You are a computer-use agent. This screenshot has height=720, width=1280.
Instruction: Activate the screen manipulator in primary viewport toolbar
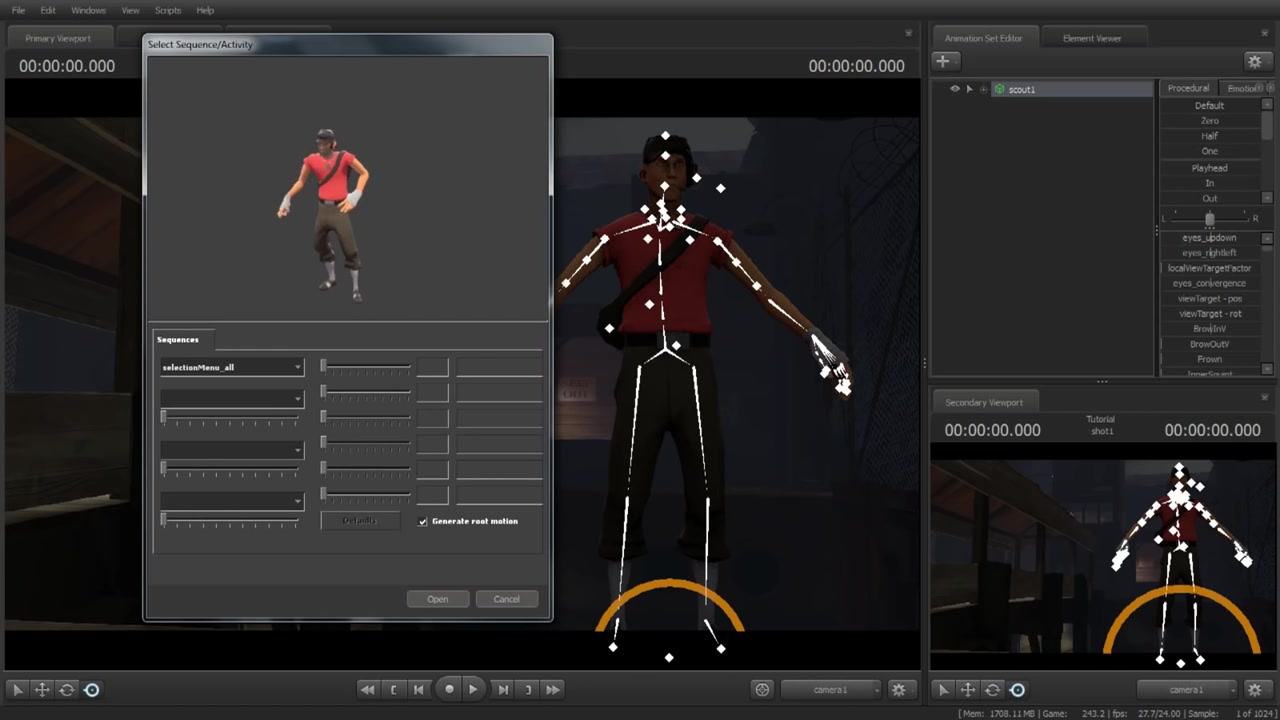[92, 689]
